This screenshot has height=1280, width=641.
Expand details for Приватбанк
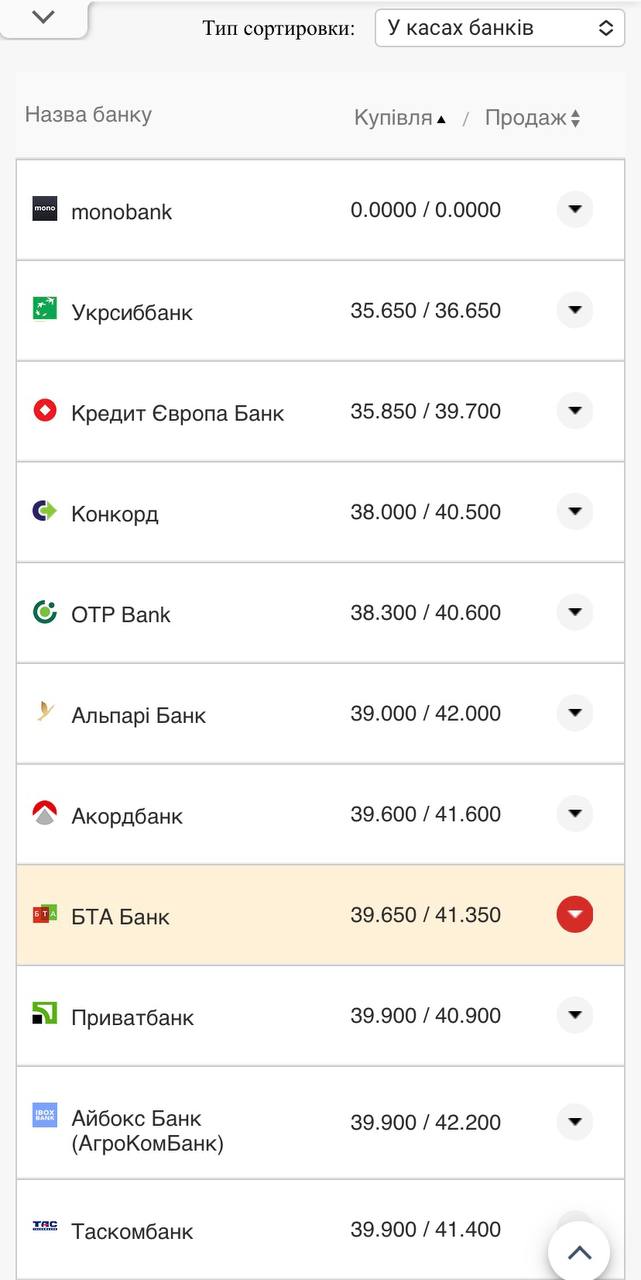tap(574, 1014)
